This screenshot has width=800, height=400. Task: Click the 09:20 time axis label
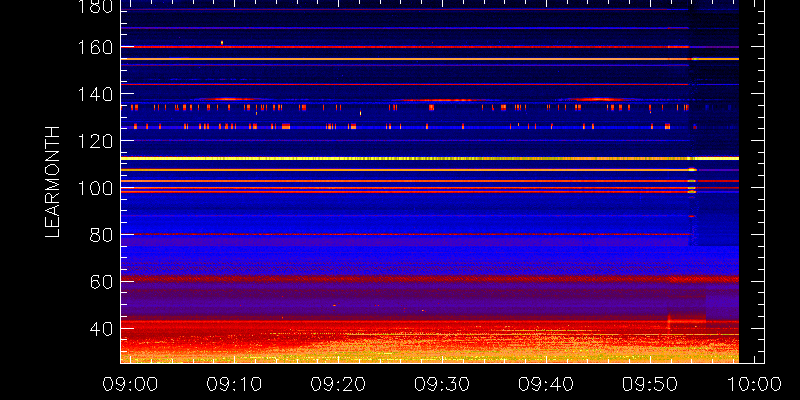[338, 384]
